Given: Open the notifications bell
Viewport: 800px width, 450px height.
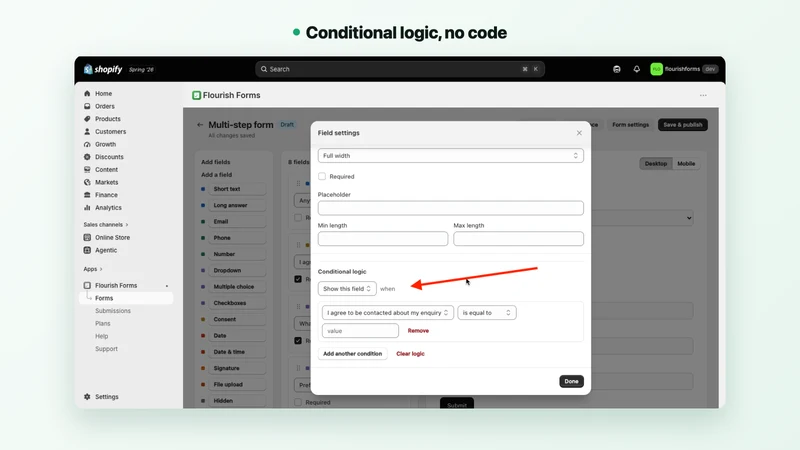Looking at the screenshot, I should pos(637,69).
